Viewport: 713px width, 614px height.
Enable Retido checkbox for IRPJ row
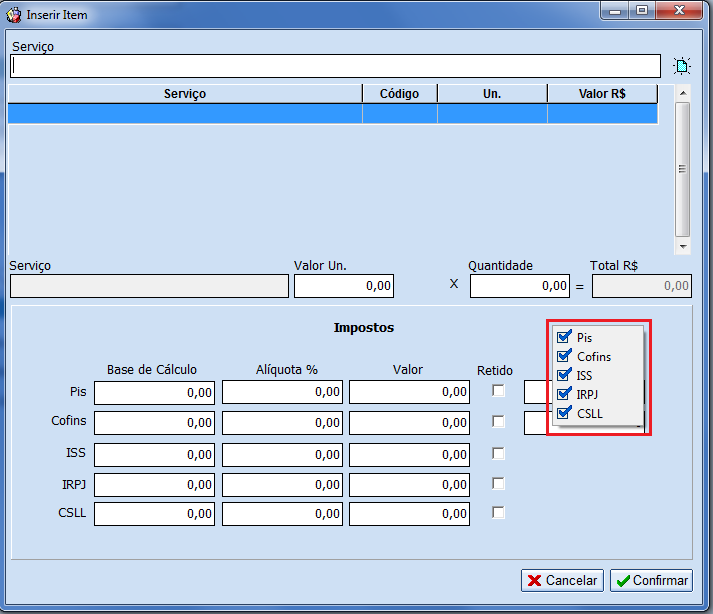(x=498, y=483)
